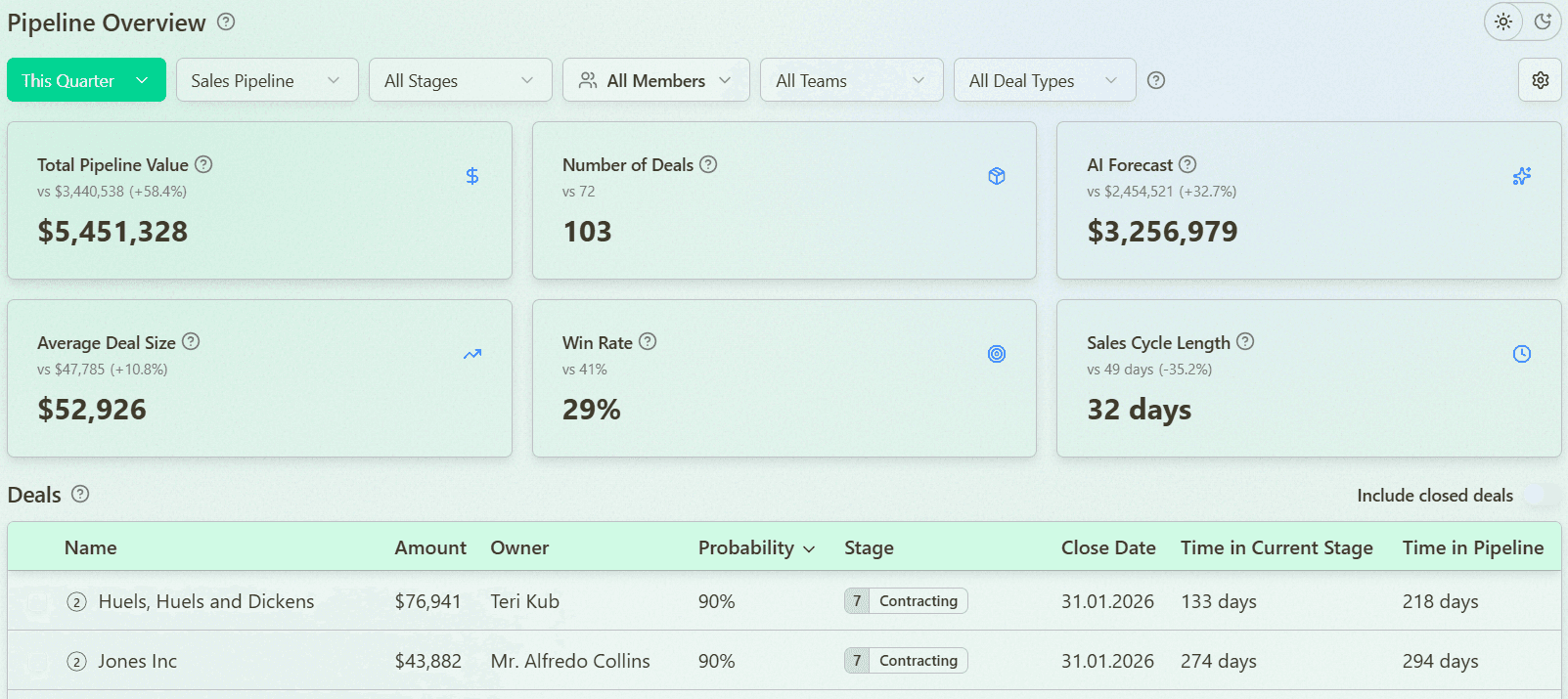Open the All Stages filter dropdown
Image resolution: width=1568 pixels, height=699 pixels.
click(x=461, y=80)
